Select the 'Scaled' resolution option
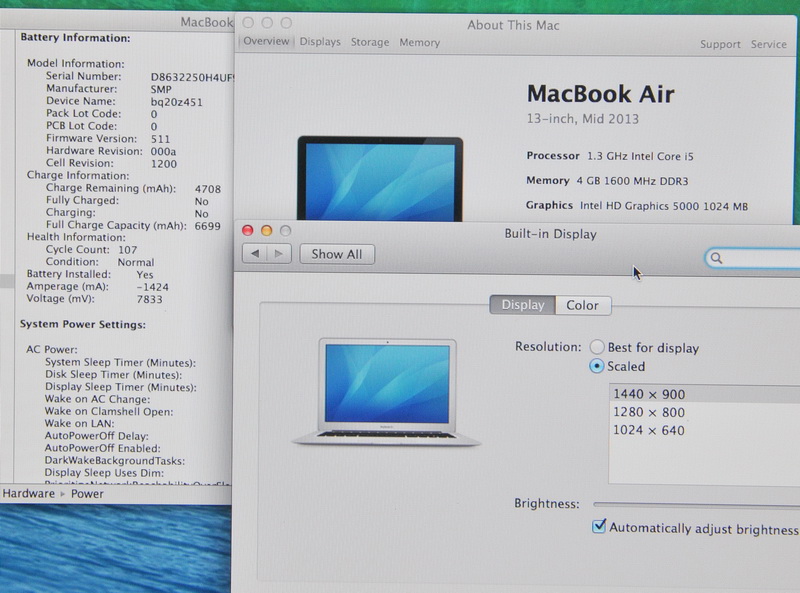 (x=596, y=366)
